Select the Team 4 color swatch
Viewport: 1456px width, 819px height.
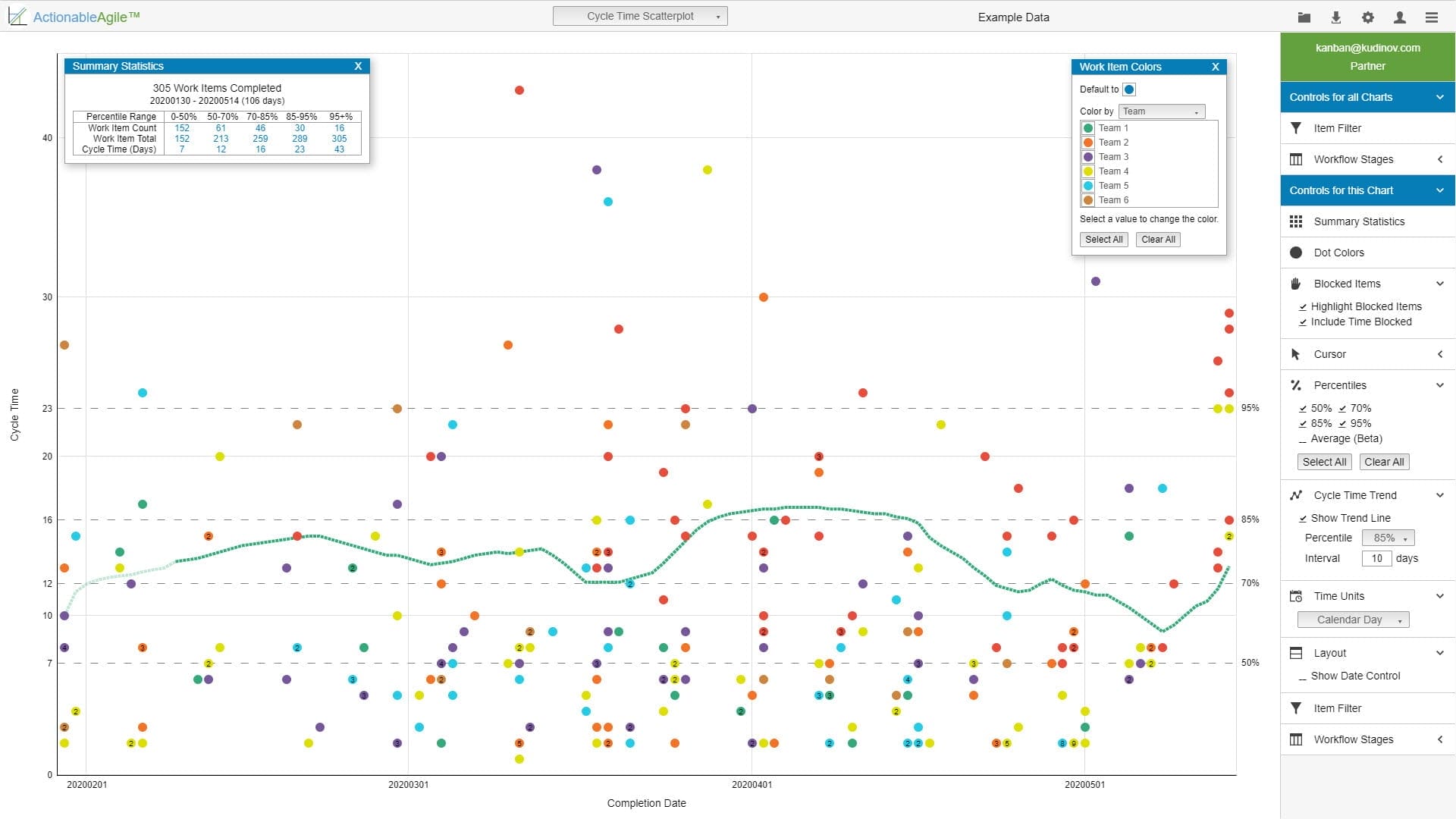(x=1087, y=171)
